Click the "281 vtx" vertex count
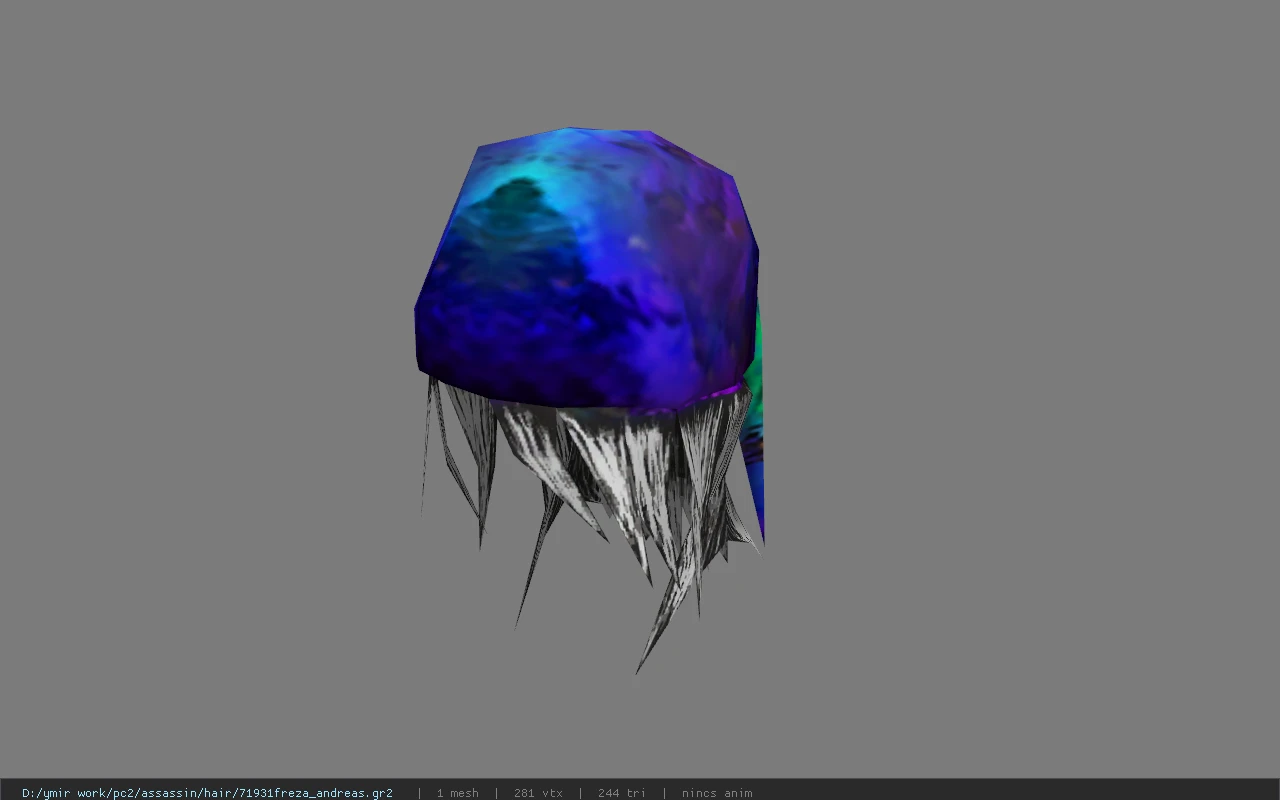This screenshot has width=1280, height=800. [x=538, y=793]
